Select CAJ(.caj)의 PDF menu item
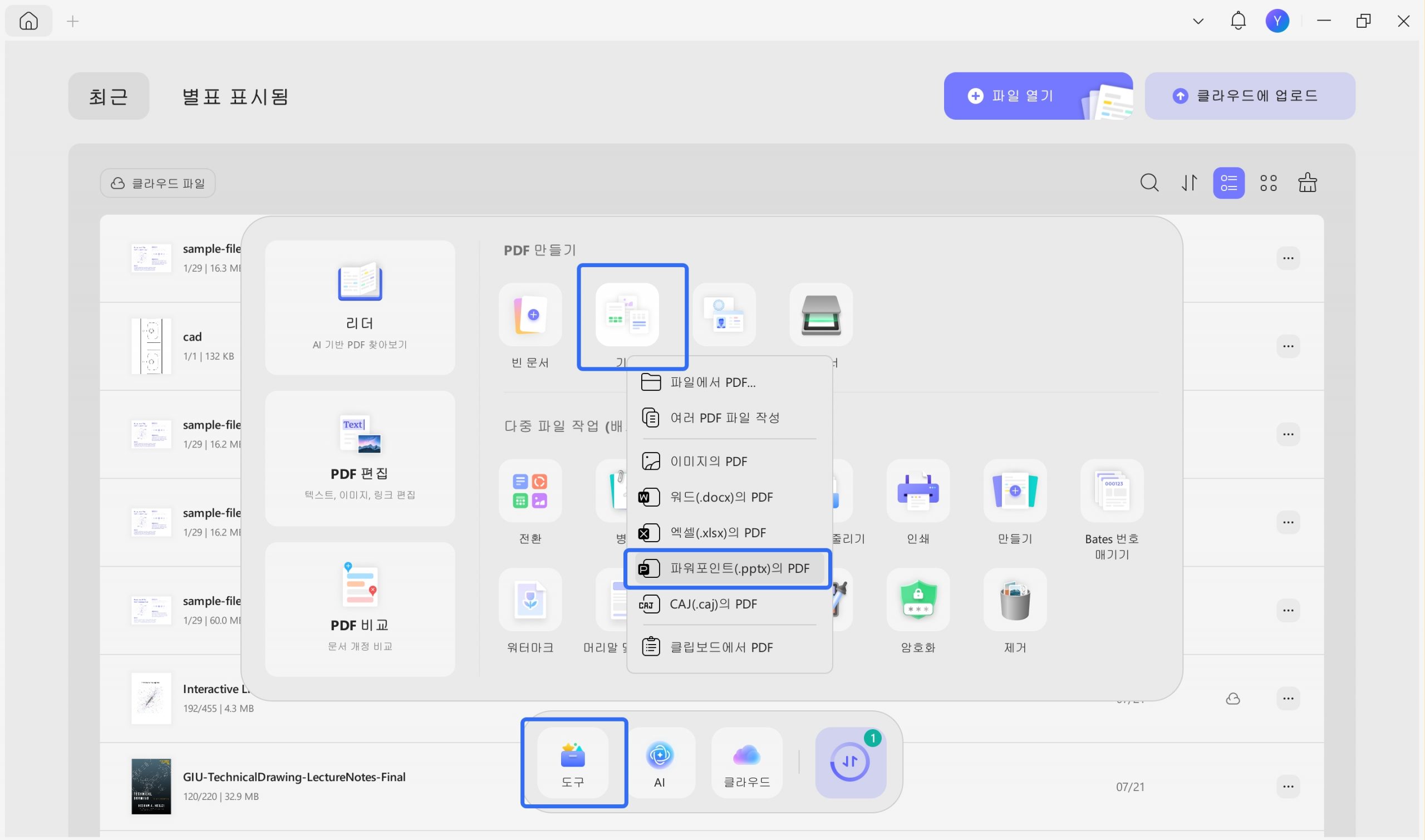Screen dimensions: 1425x840 click(730, 604)
